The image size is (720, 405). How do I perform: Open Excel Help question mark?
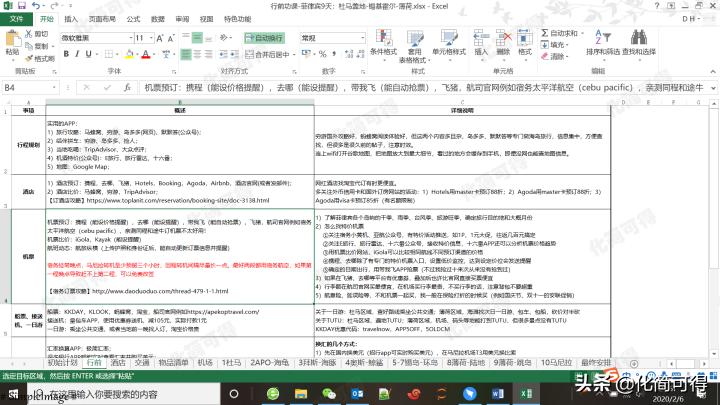click(x=657, y=6)
